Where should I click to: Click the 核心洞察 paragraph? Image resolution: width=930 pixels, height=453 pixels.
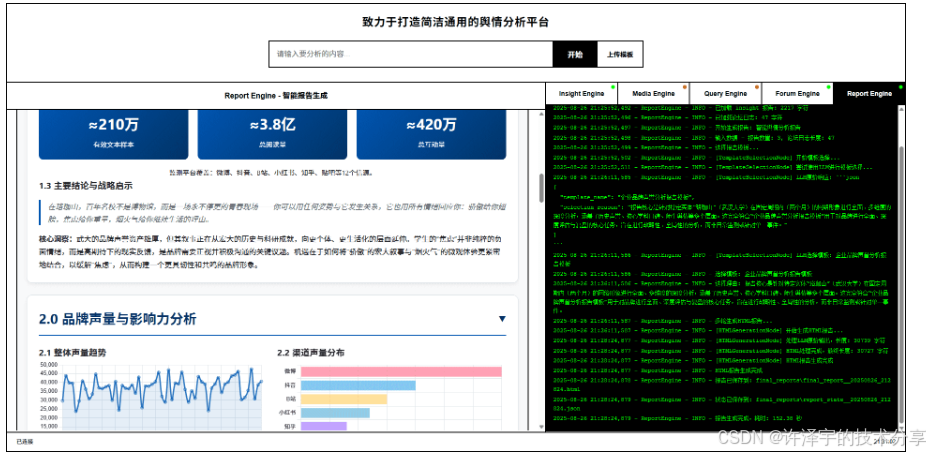coord(272,251)
